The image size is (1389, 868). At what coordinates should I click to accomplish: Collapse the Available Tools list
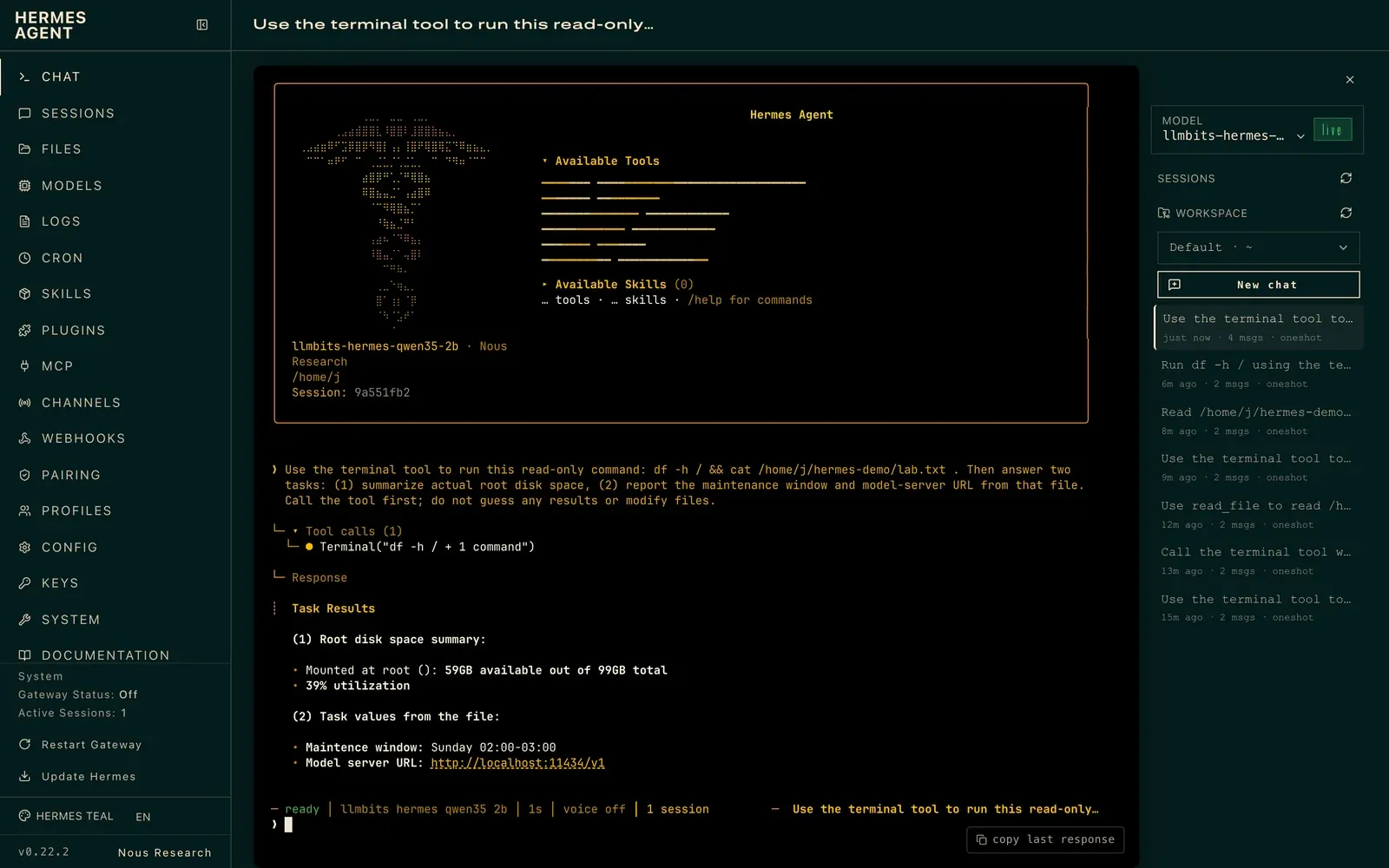coord(601,161)
